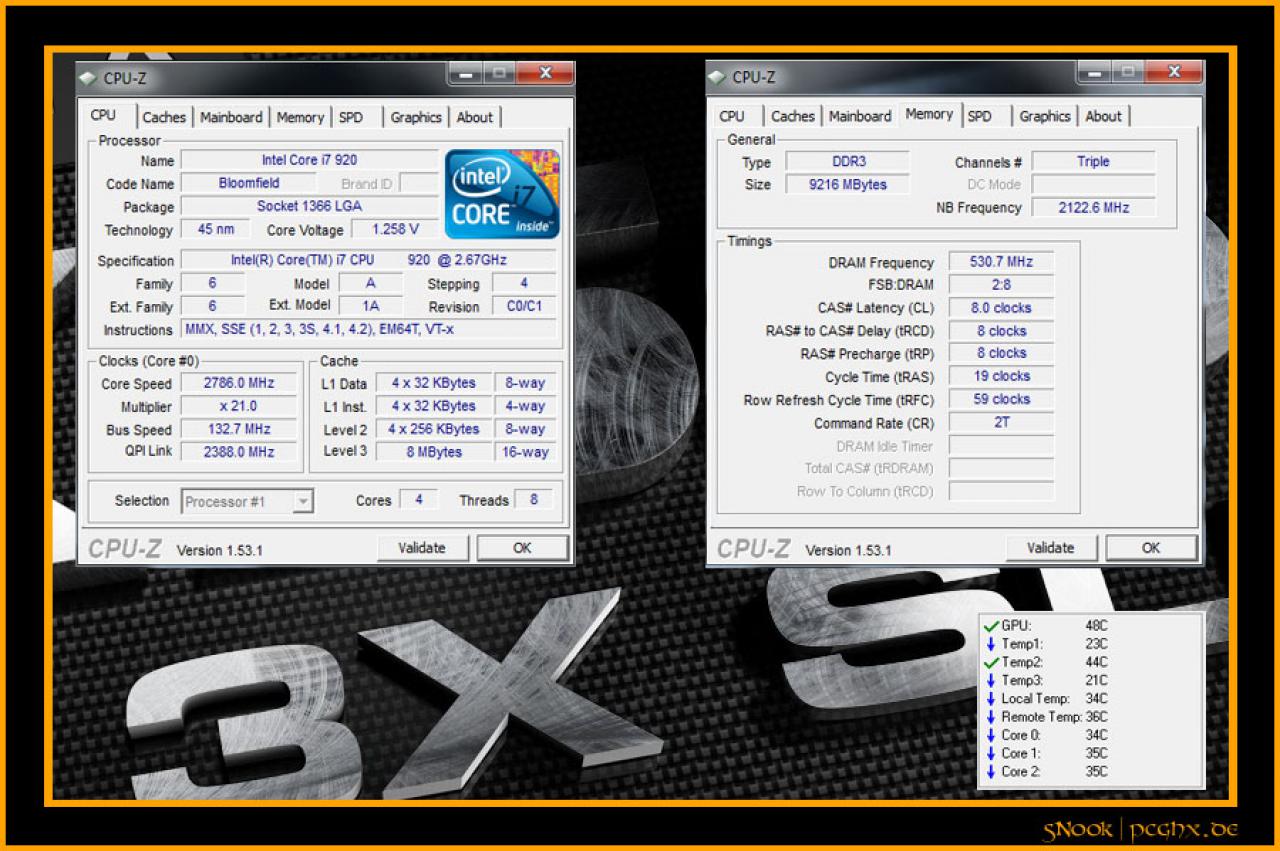Select Memory tab in right CPU-Z window
The height and width of the screenshot is (851, 1280).
[x=929, y=114]
